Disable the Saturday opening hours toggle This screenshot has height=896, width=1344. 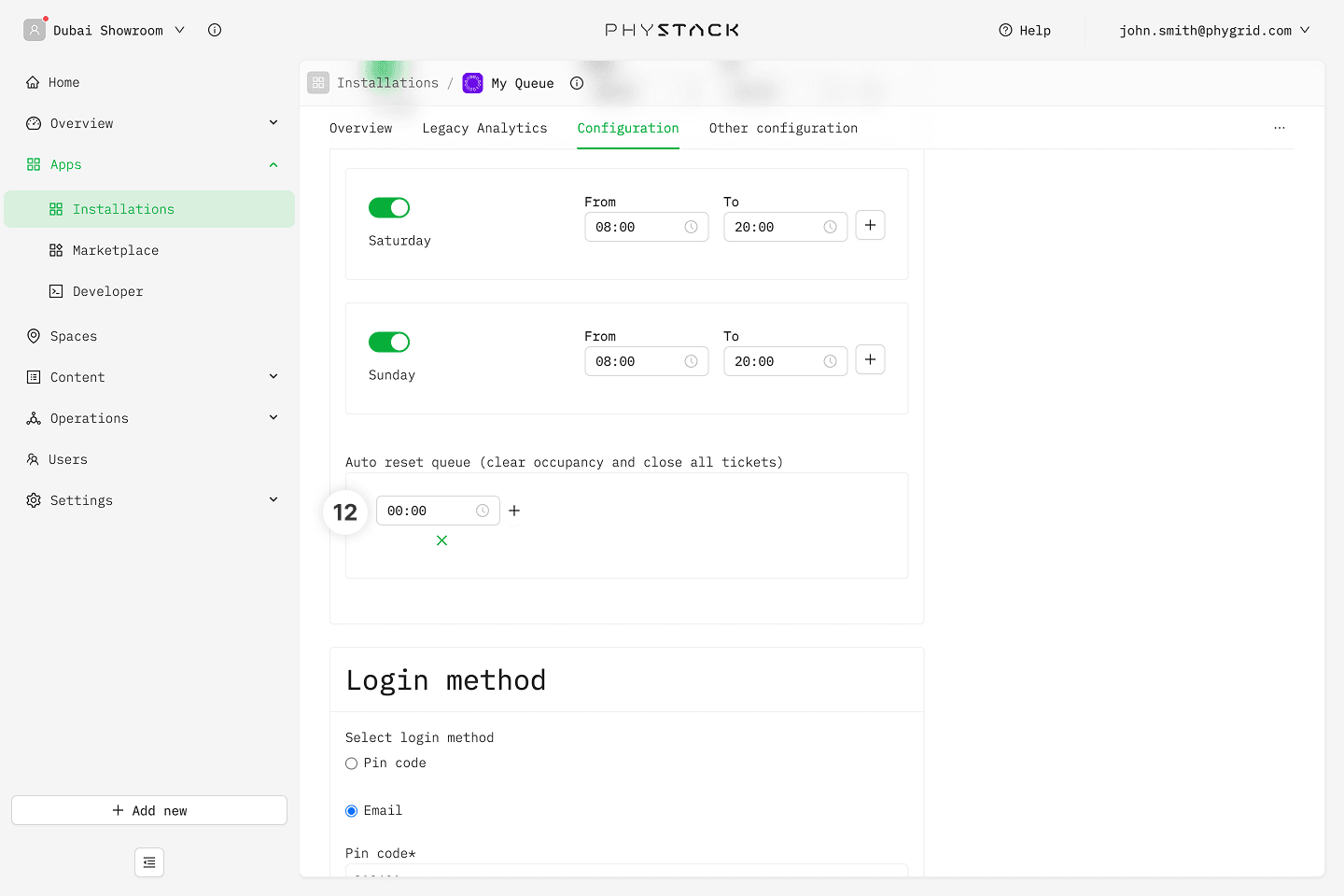point(389,208)
